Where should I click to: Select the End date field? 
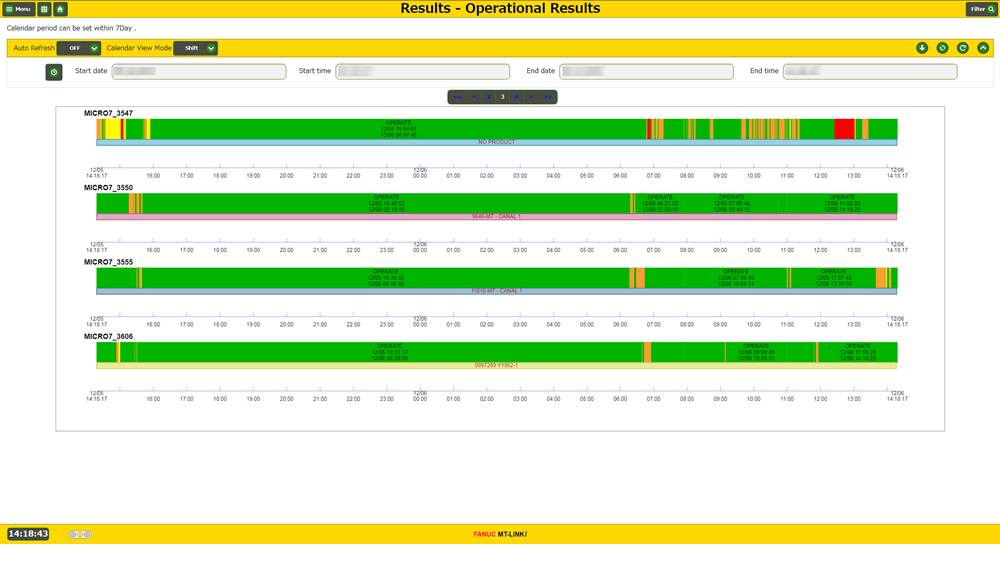646,72
